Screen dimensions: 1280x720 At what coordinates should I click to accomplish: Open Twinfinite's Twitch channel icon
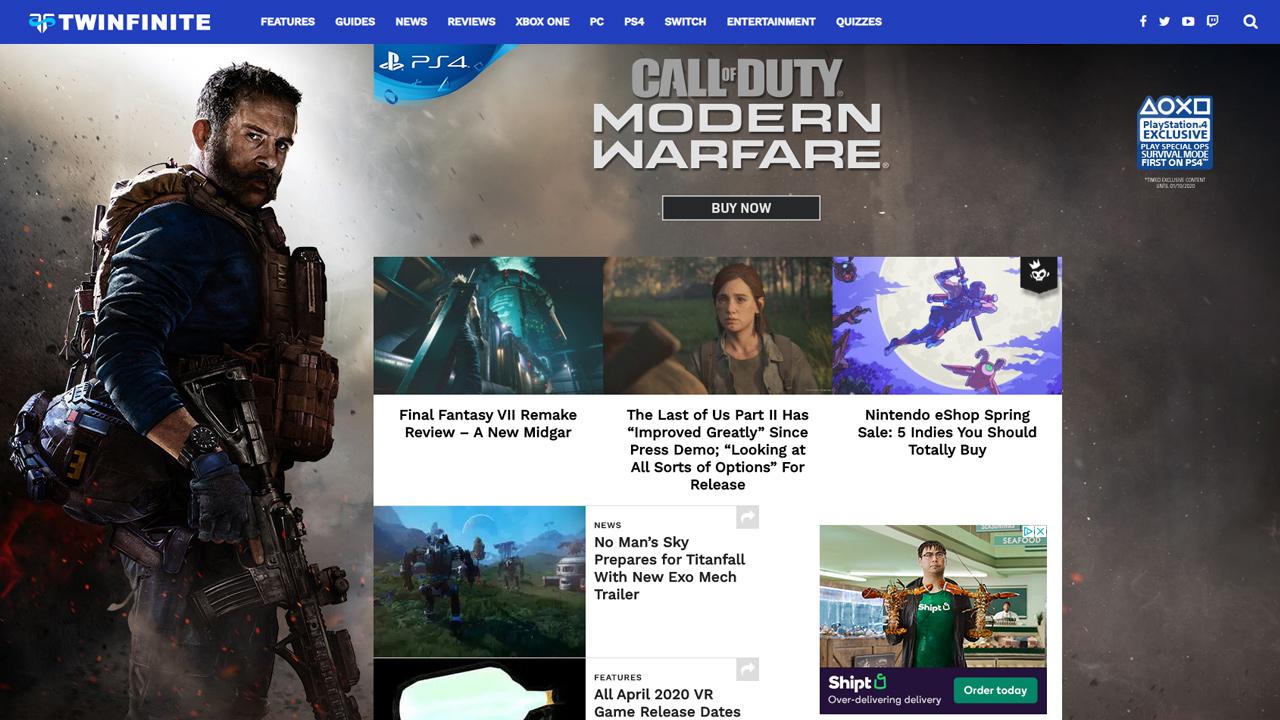1212,21
